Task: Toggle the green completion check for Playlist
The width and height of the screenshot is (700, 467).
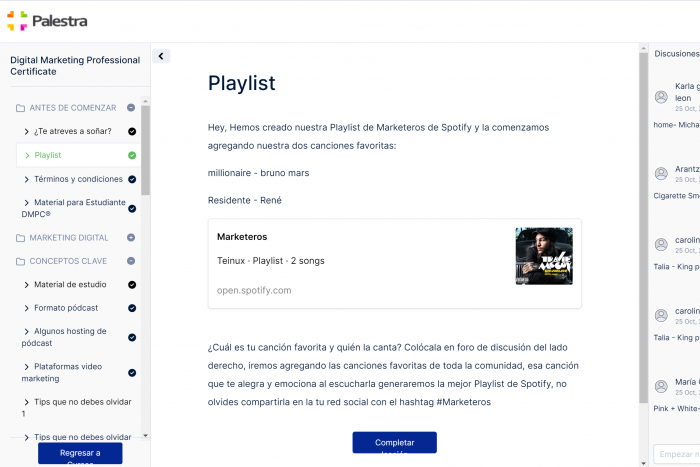Action: [132, 155]
